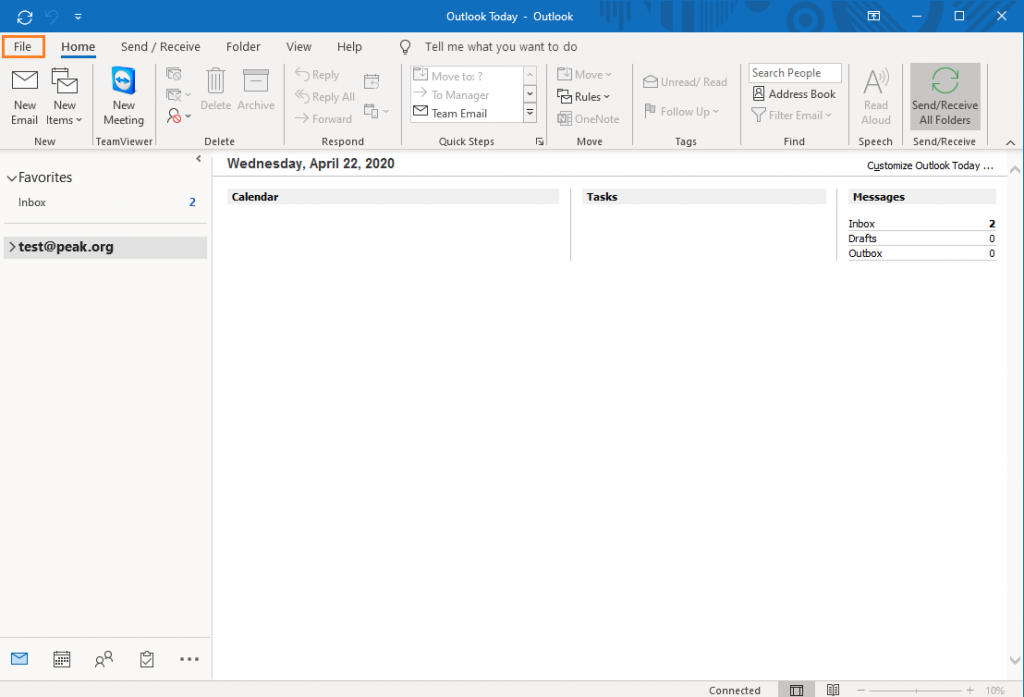
Task: Click Customize Outlook Today link
Action: click(930, 166)
